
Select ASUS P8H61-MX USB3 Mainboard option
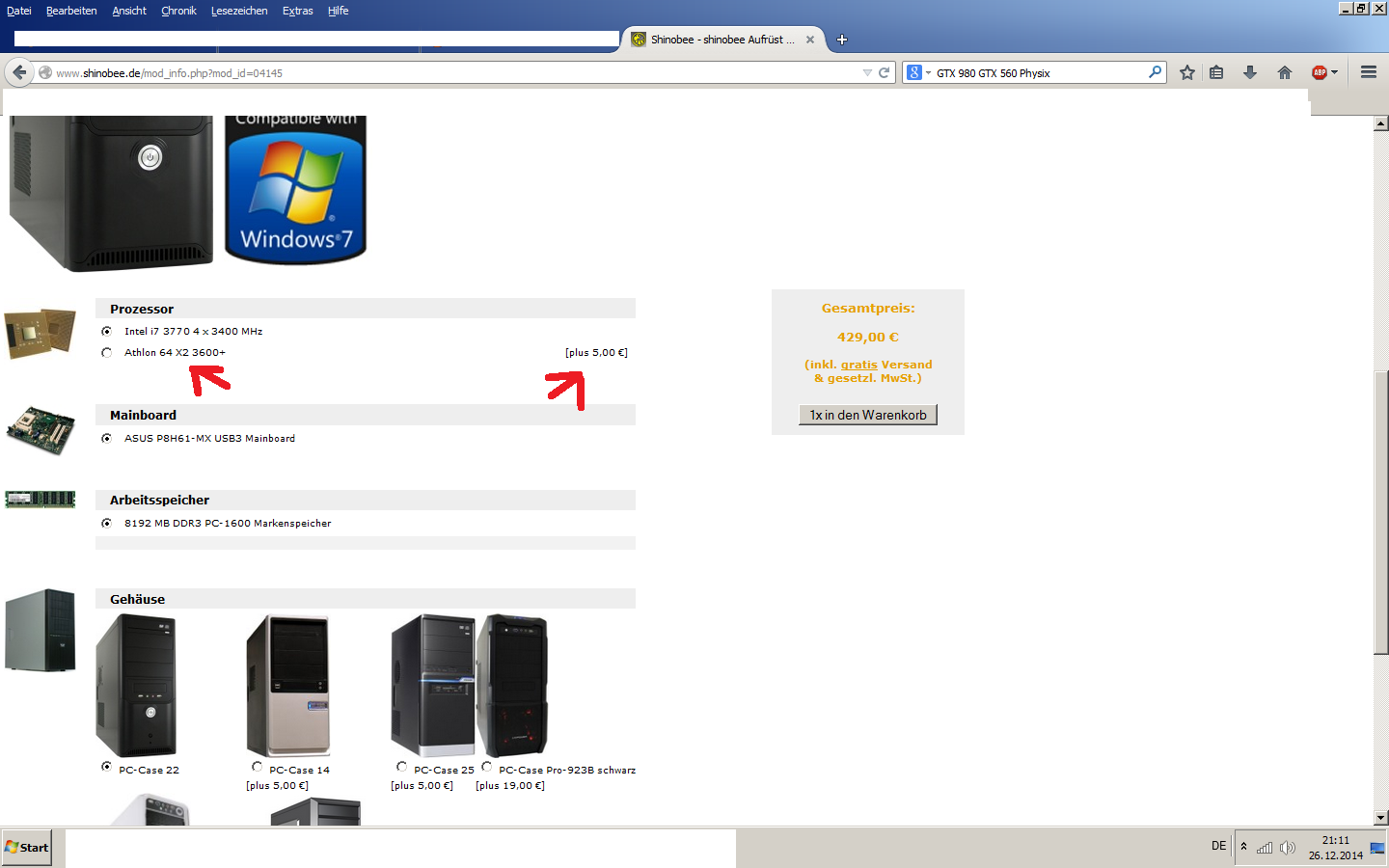coord(106,438)
